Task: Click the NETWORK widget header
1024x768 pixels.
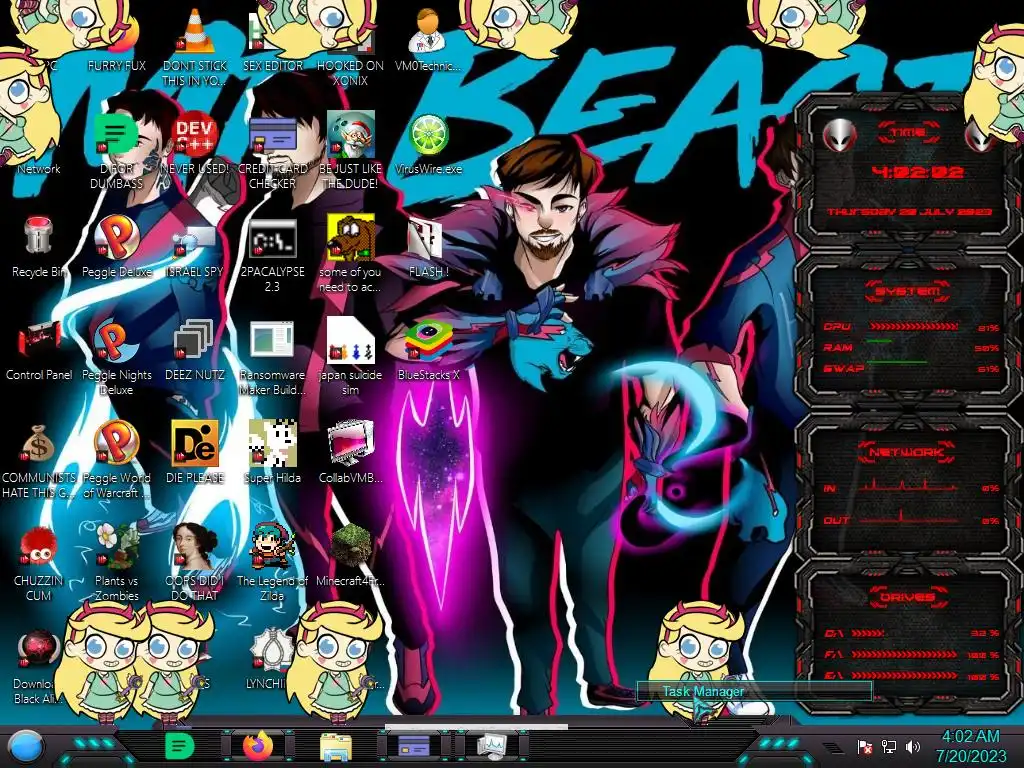Action: pos(906,452)
